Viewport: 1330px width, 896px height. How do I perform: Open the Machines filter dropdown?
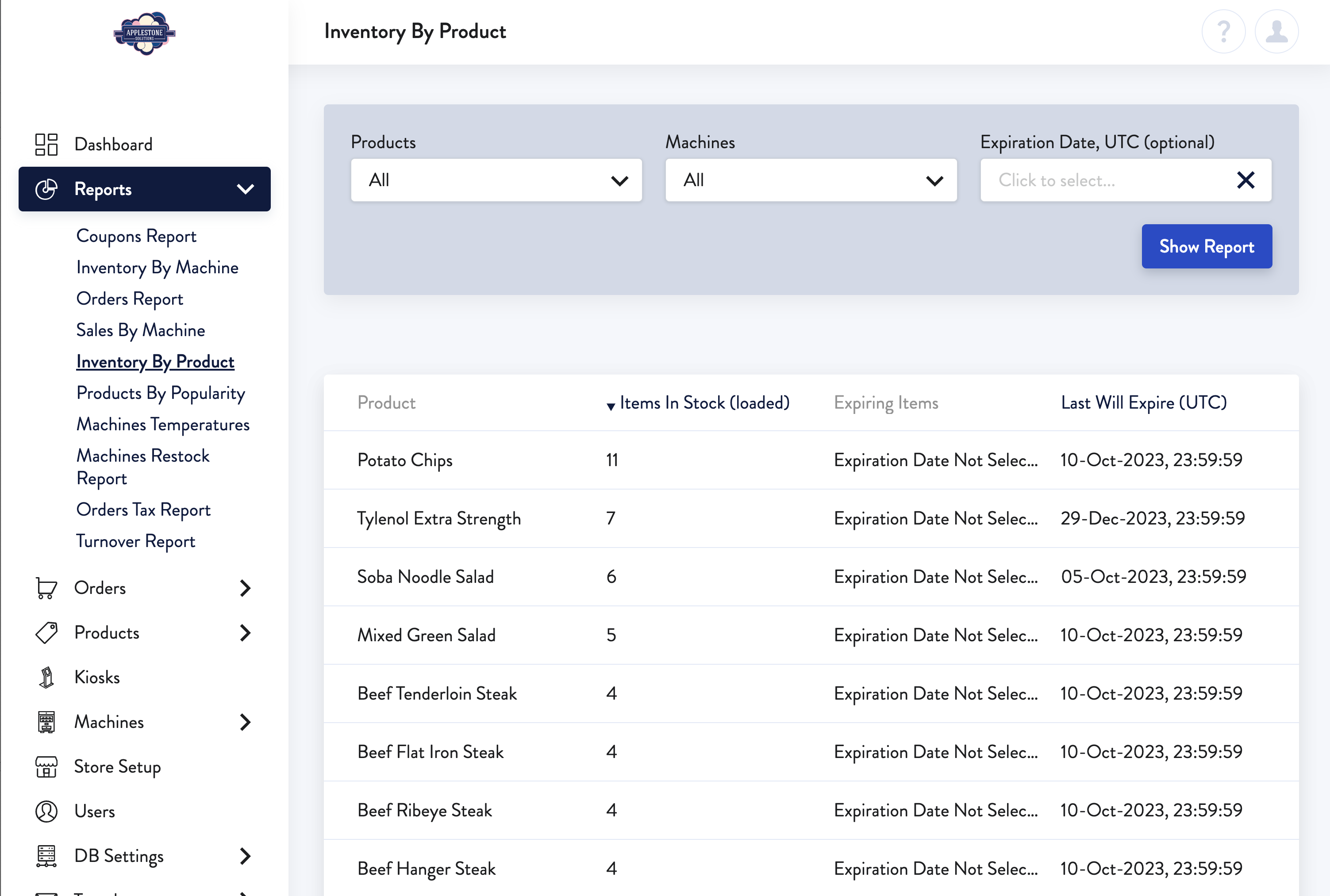point(811,180)
